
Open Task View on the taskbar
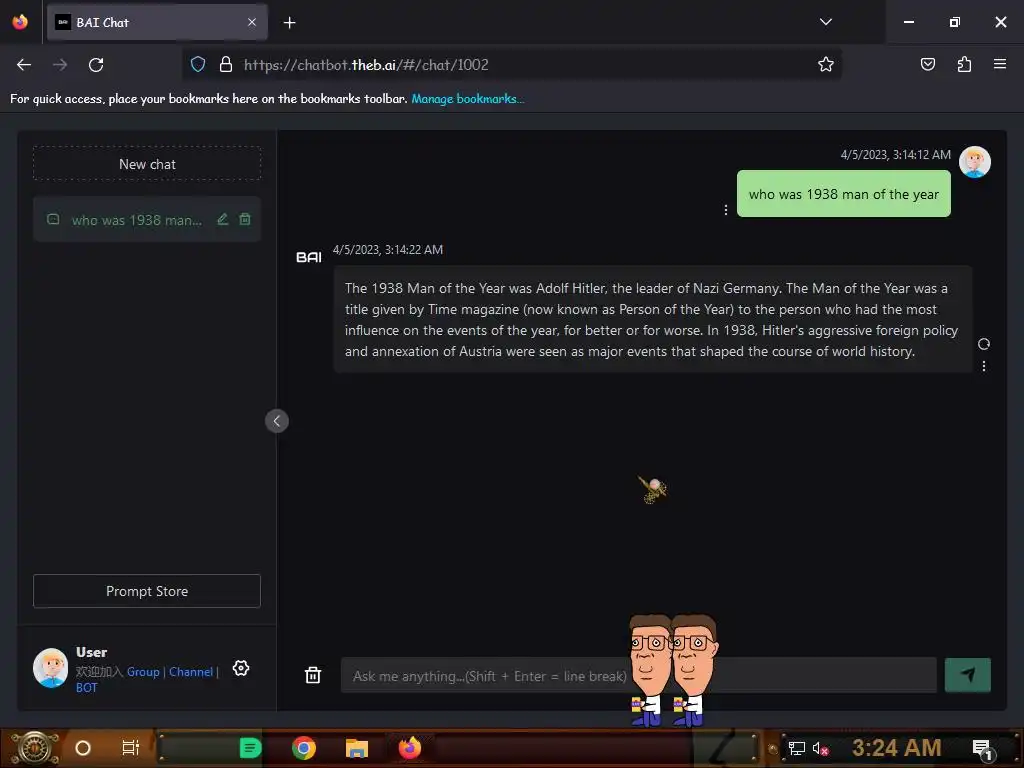coord(131,748)
